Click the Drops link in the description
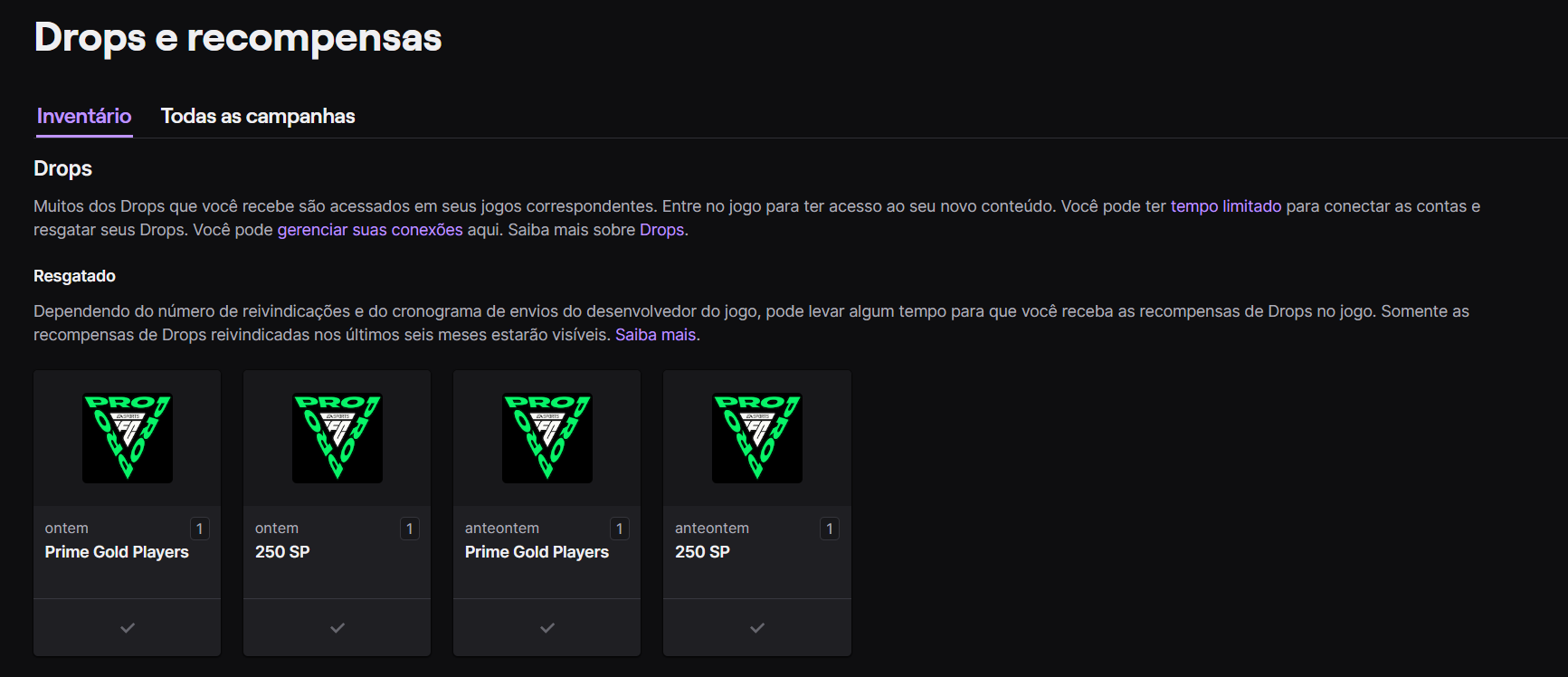 pos(661,230)
